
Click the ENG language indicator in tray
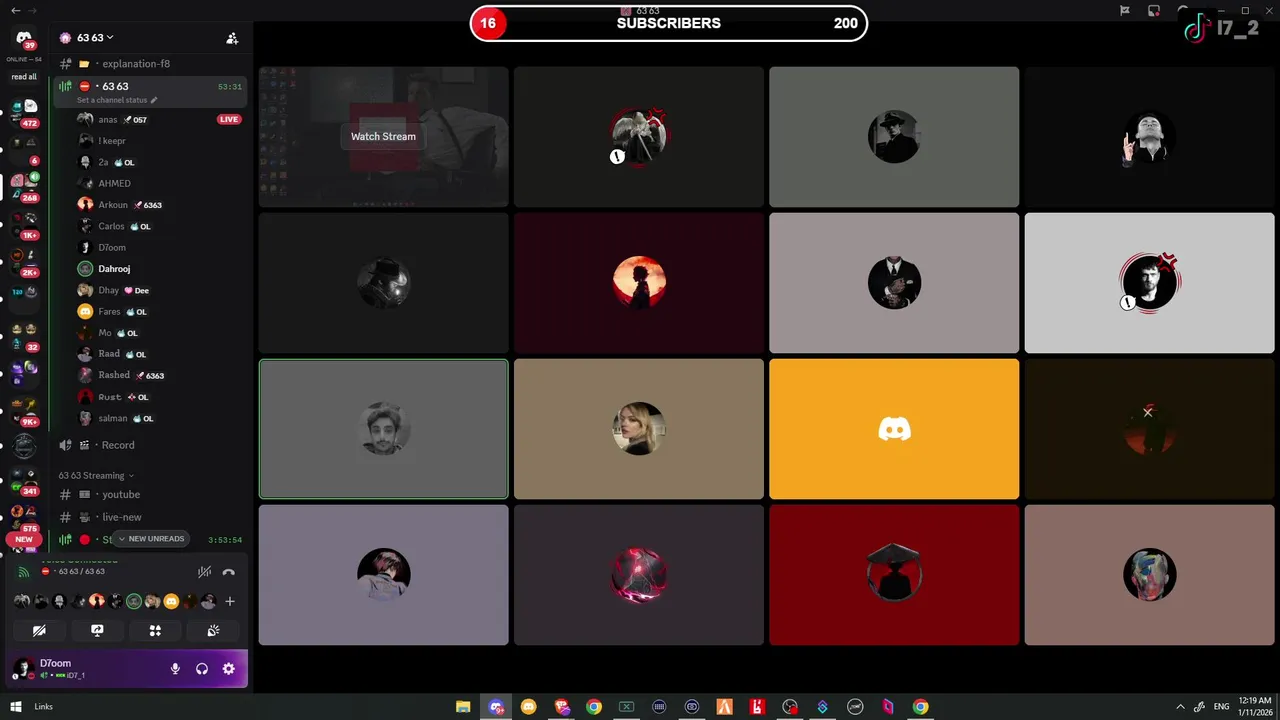click(x=1221, y=707)
